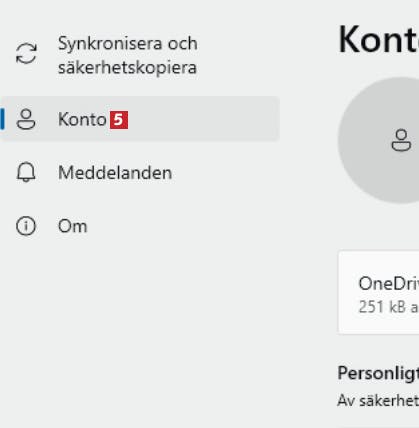
Task: Click the person icon beside Konto
Action: [x=26, y=119]
